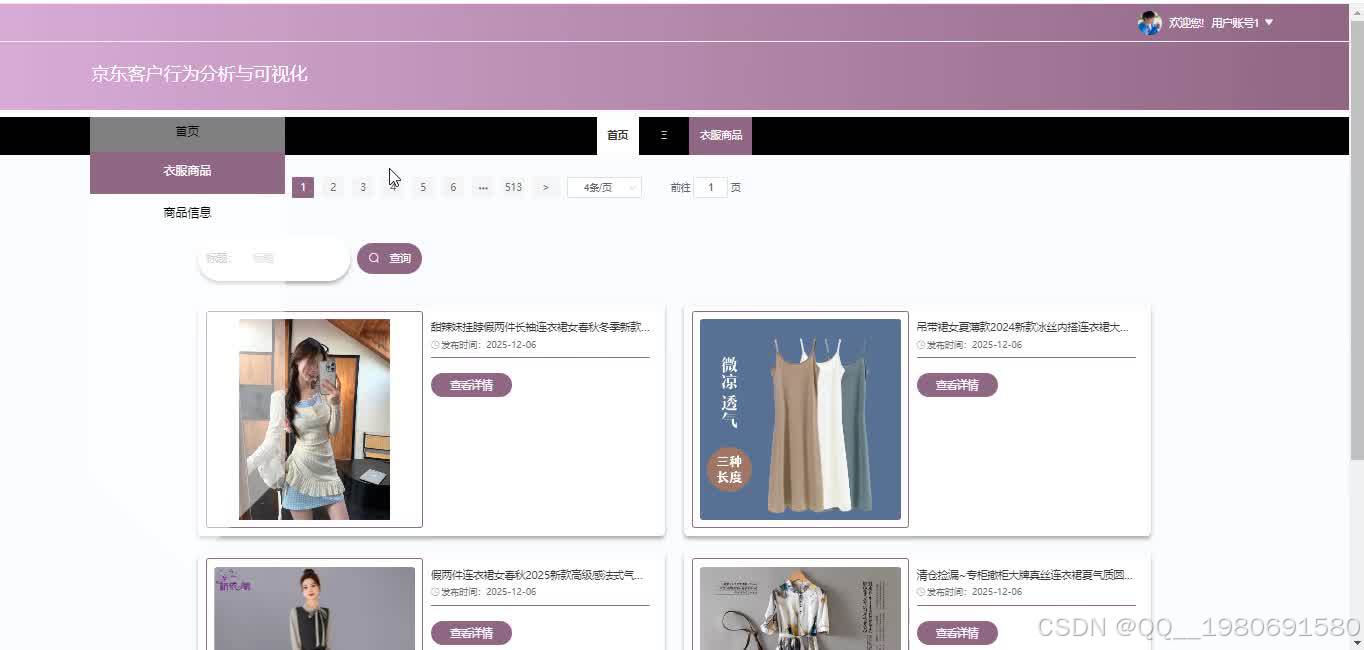Screen dimensions: 1364x650
Task: Switch to the white 首页 nav tab
Action: click(618, 135)
